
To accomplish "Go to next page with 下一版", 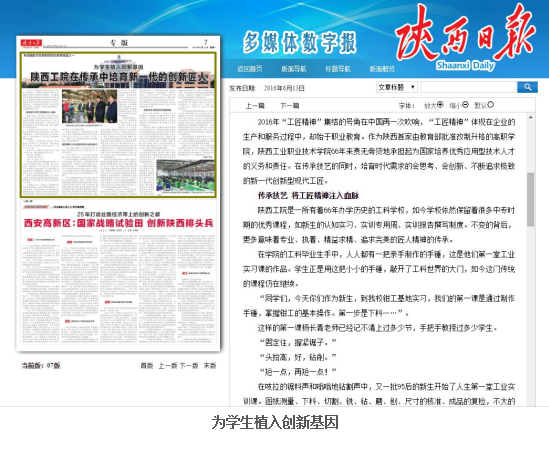I will 189,365.
